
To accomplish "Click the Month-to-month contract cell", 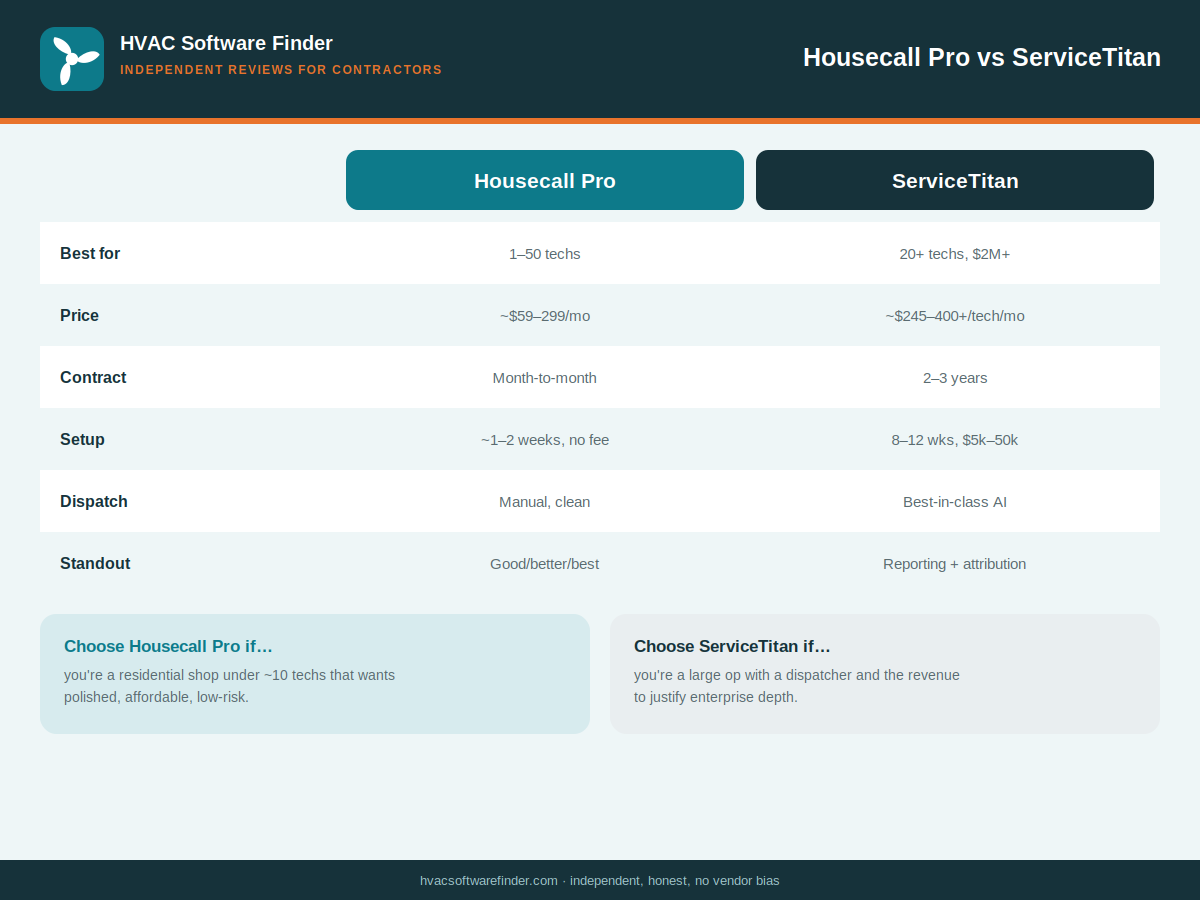I will (545, 378).
